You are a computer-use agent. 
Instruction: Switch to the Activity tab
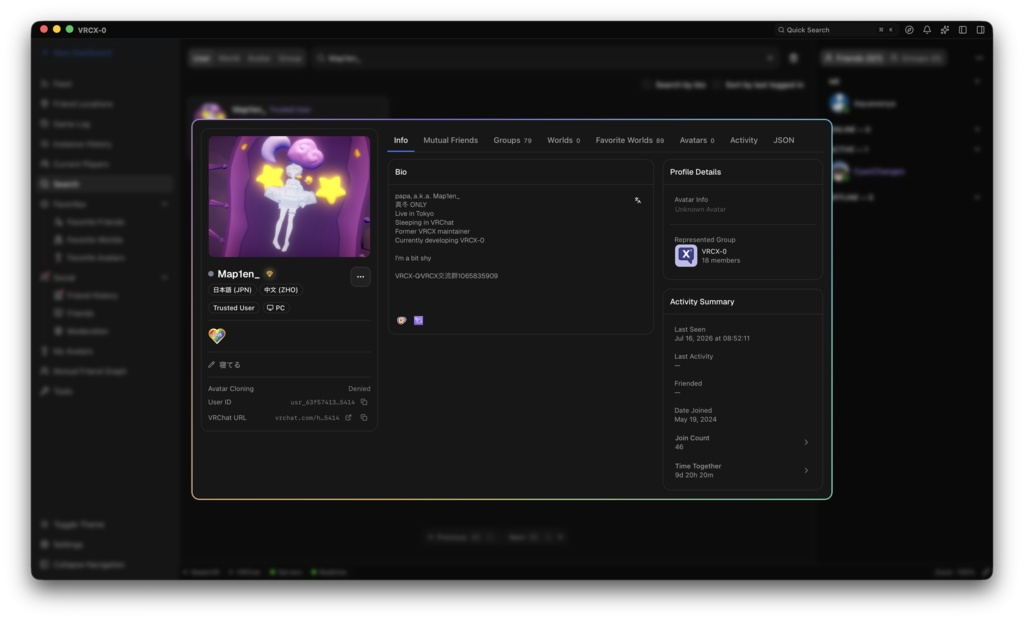click(744, 140)
